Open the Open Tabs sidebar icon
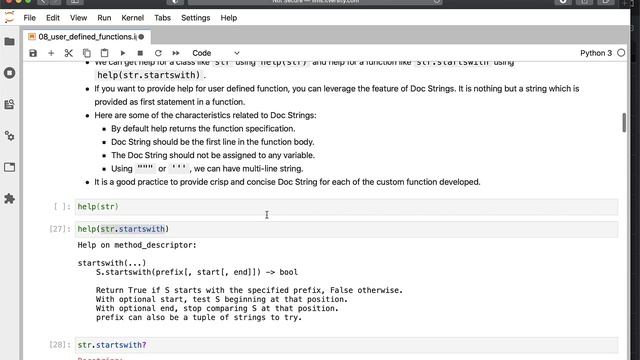The height and width of the screenshot is (360, 640). pyautogui.click(x=9, y=167)
